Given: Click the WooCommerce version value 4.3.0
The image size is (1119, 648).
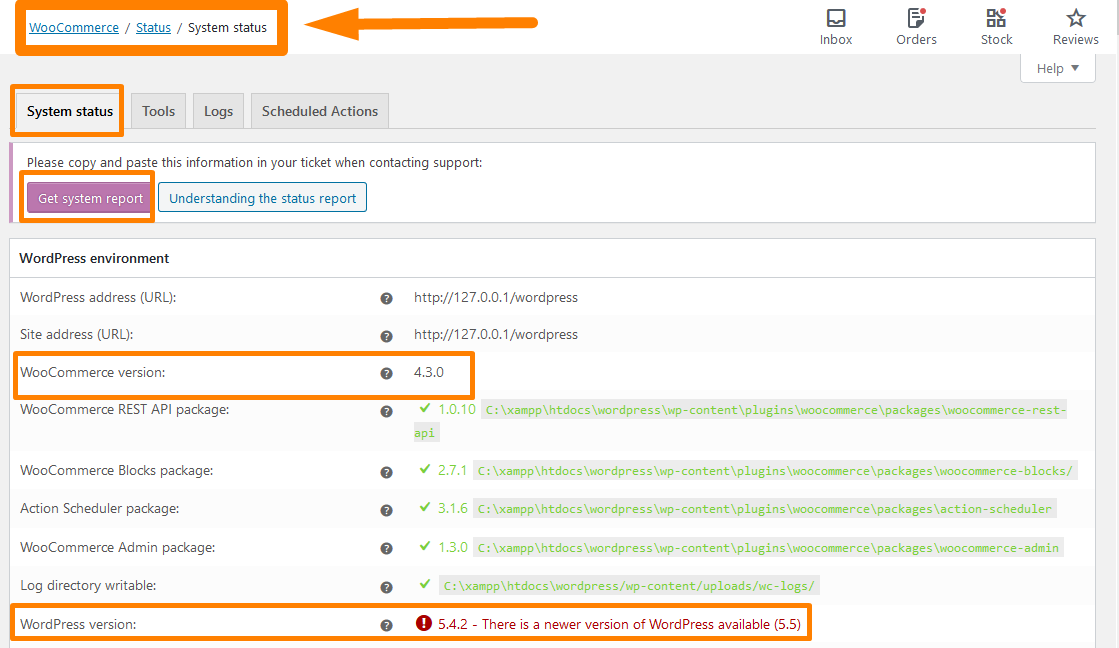Looking at the screenshot, I should pyautogui.click(x=429, y=373).
